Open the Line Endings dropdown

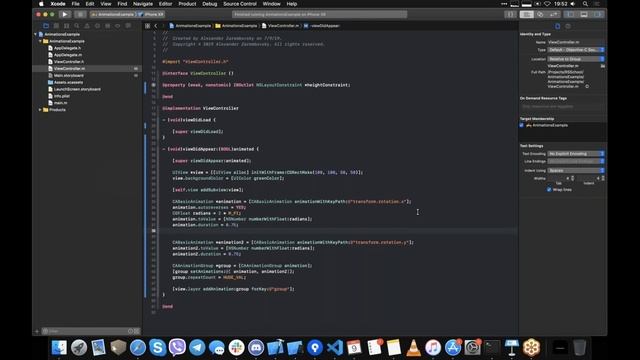pos(576,162)
